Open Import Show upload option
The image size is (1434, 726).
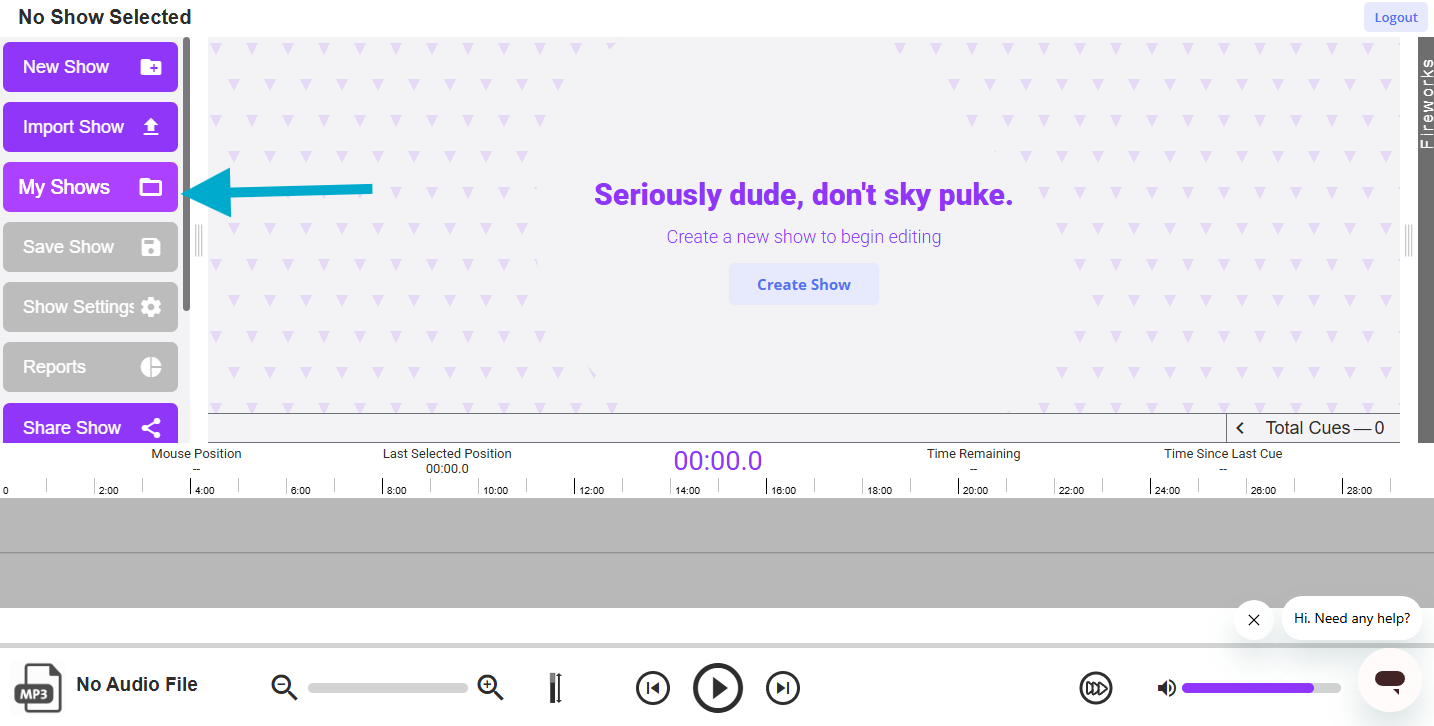90,127
